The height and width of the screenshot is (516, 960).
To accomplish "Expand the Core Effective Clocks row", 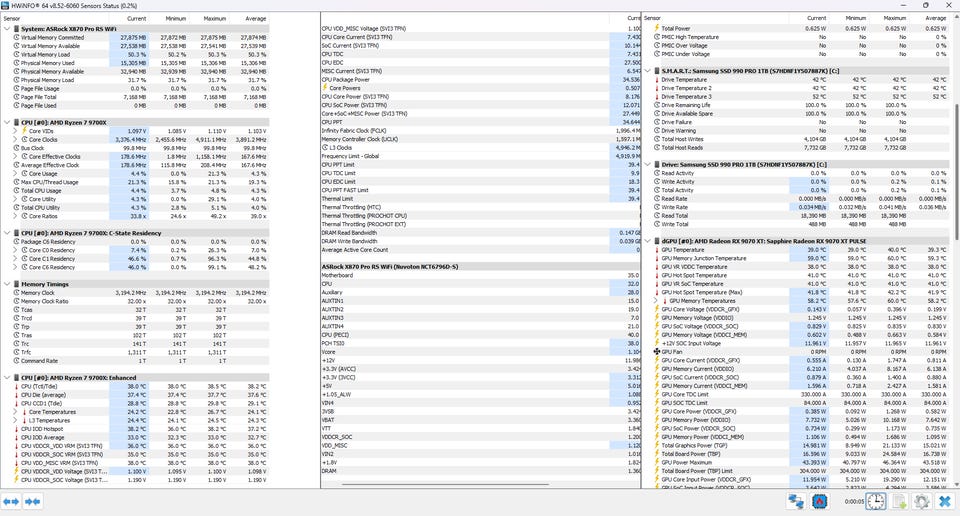I will [16, 157].
